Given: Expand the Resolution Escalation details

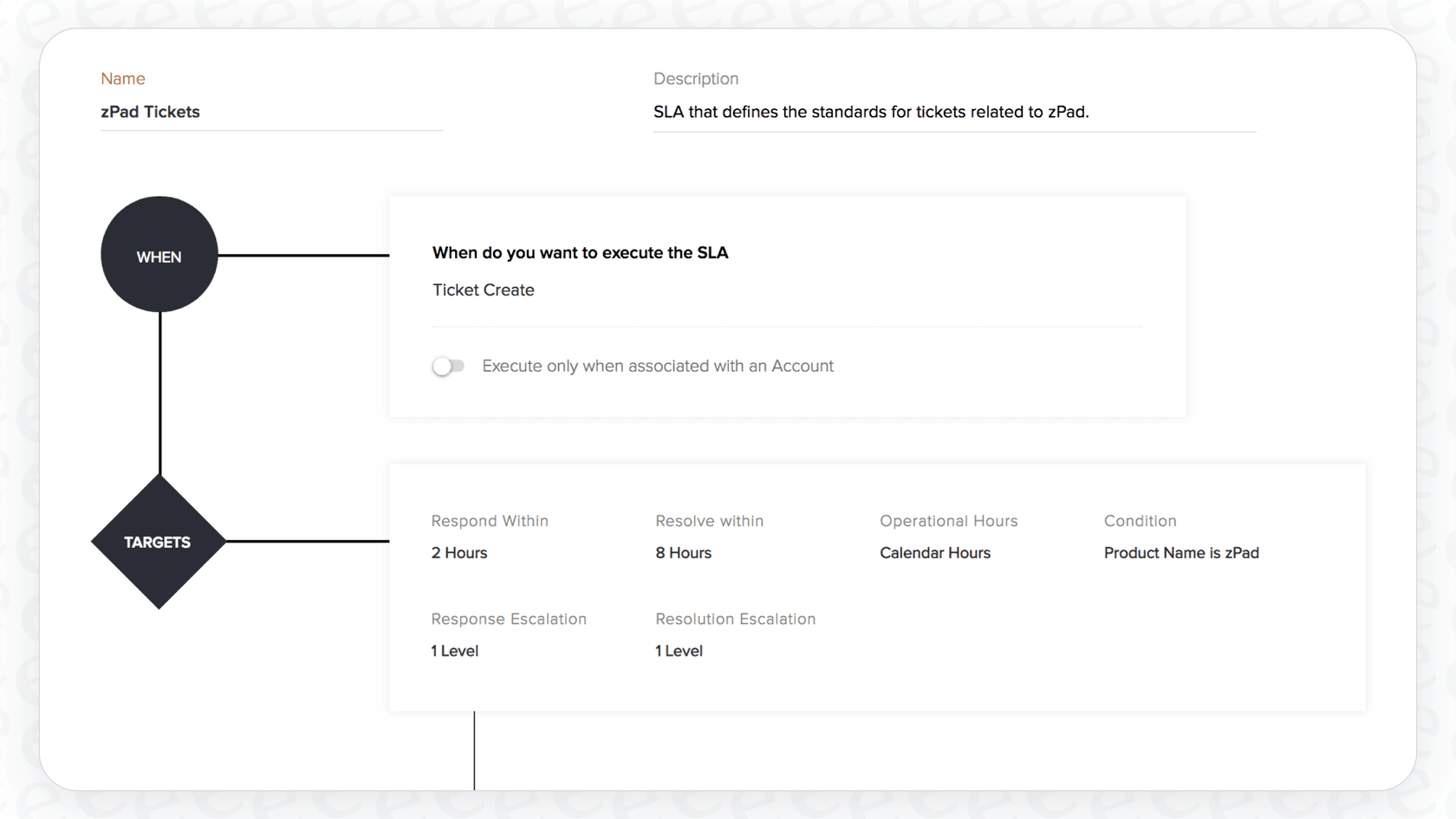Looking at the screenshot, I should coord(735,619).
